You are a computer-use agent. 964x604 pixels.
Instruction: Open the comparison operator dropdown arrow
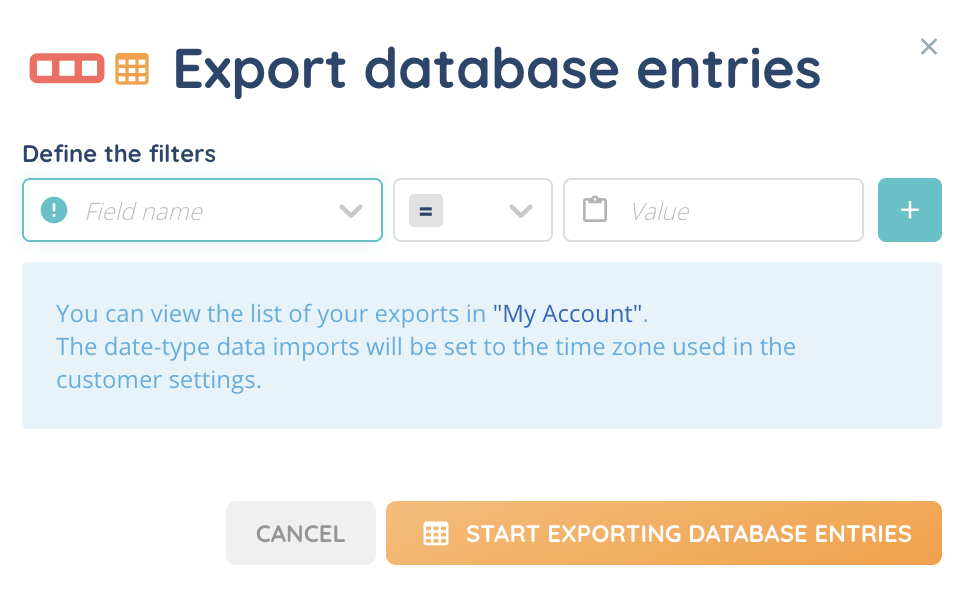pos(520,211)
